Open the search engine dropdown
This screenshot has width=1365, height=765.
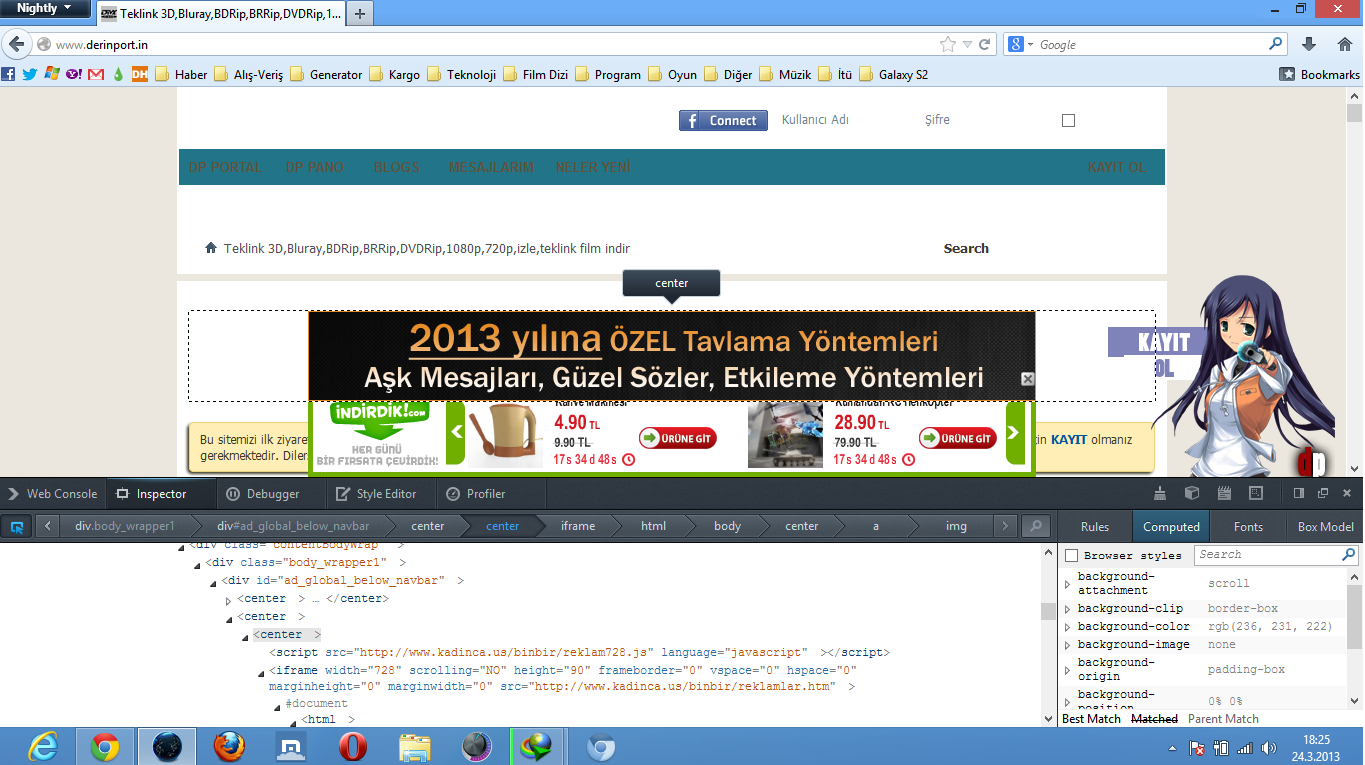click(1020, 44)
